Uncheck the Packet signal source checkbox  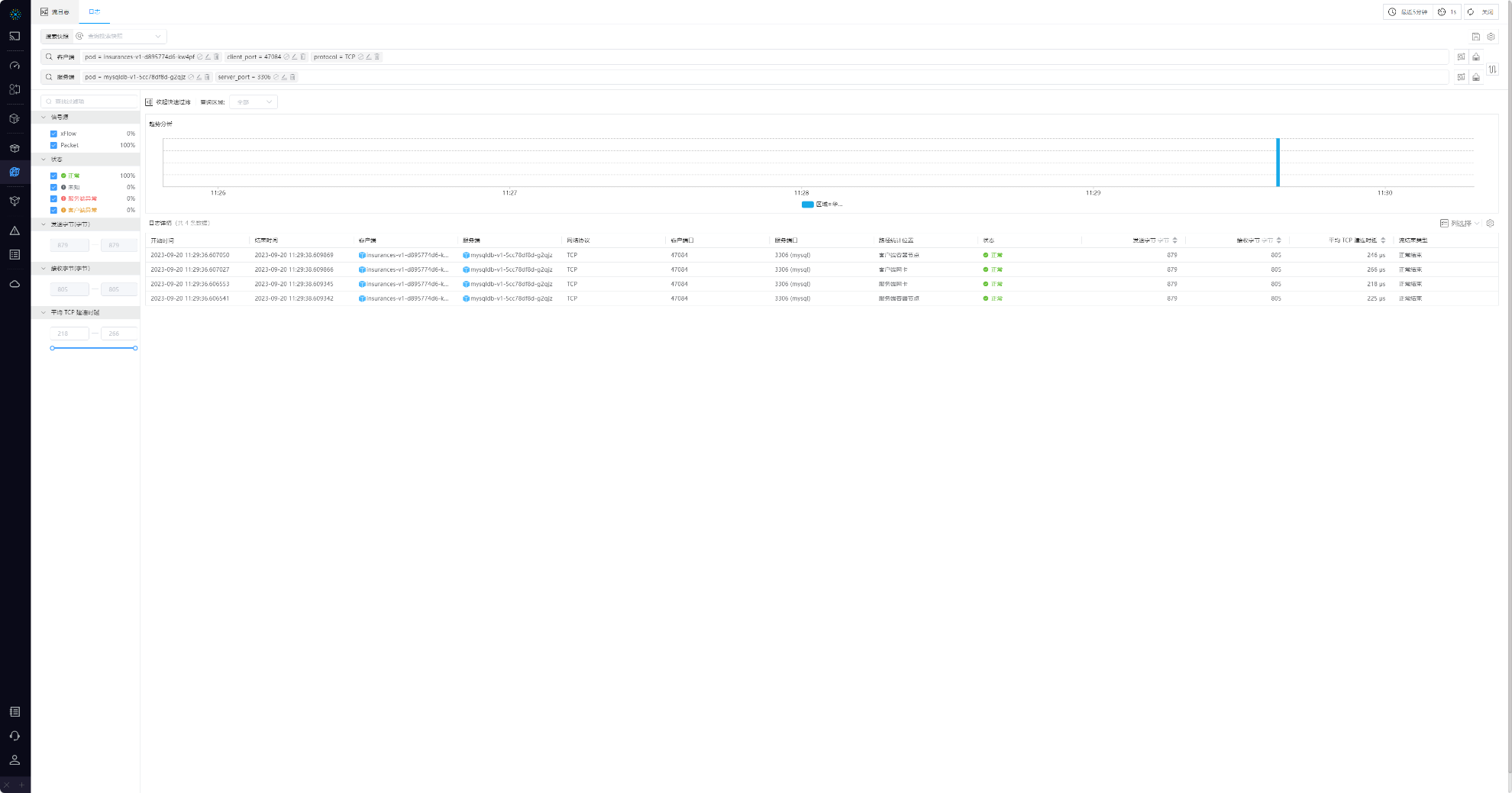(53, 145)
